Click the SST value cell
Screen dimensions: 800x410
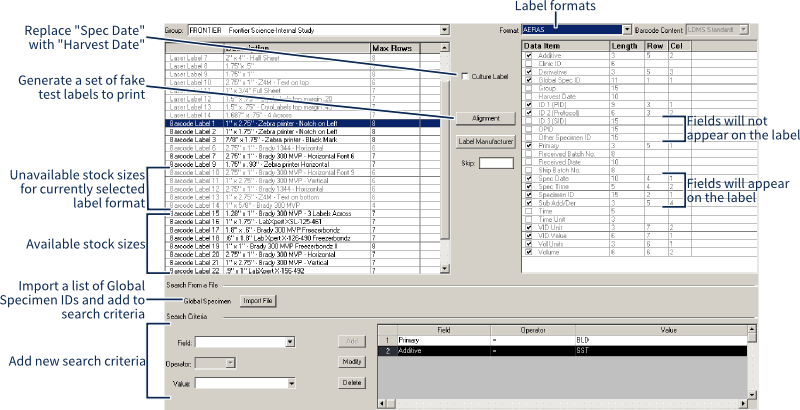661,351
